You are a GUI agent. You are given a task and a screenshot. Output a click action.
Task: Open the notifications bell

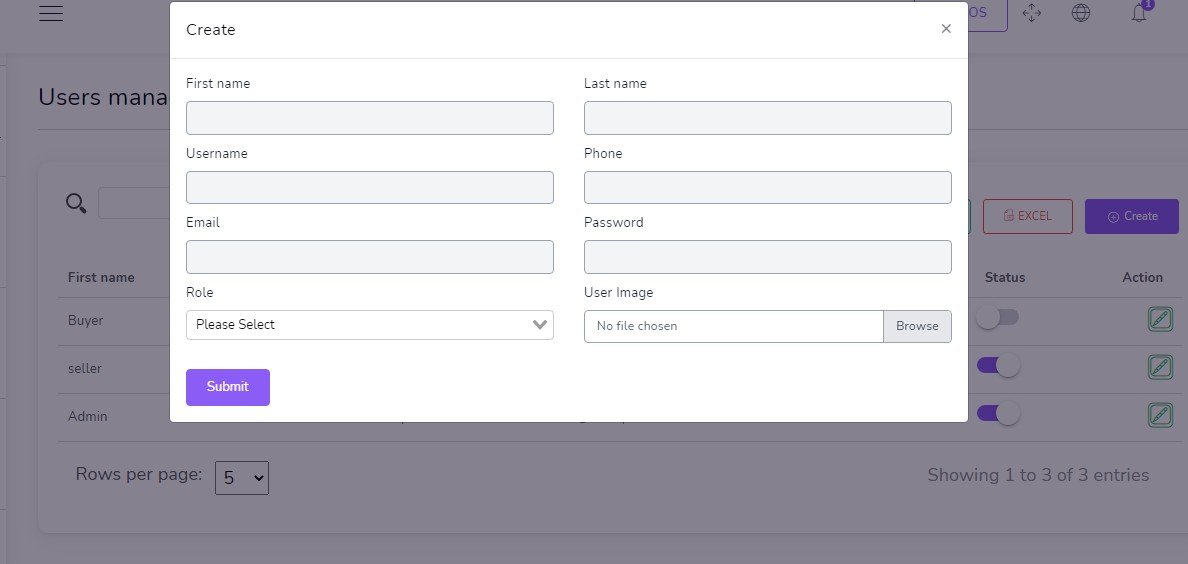coord(1138,13)
